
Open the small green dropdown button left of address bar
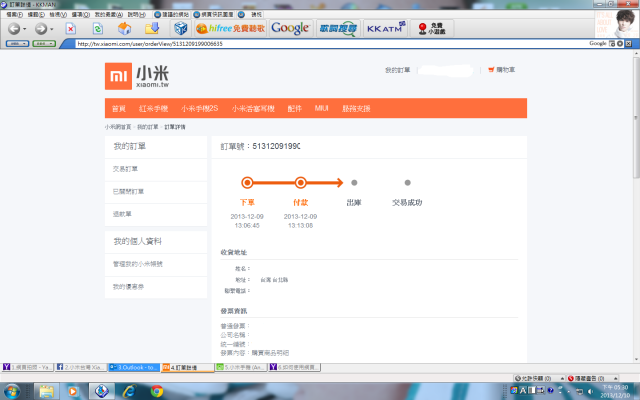tap(44, 43)
